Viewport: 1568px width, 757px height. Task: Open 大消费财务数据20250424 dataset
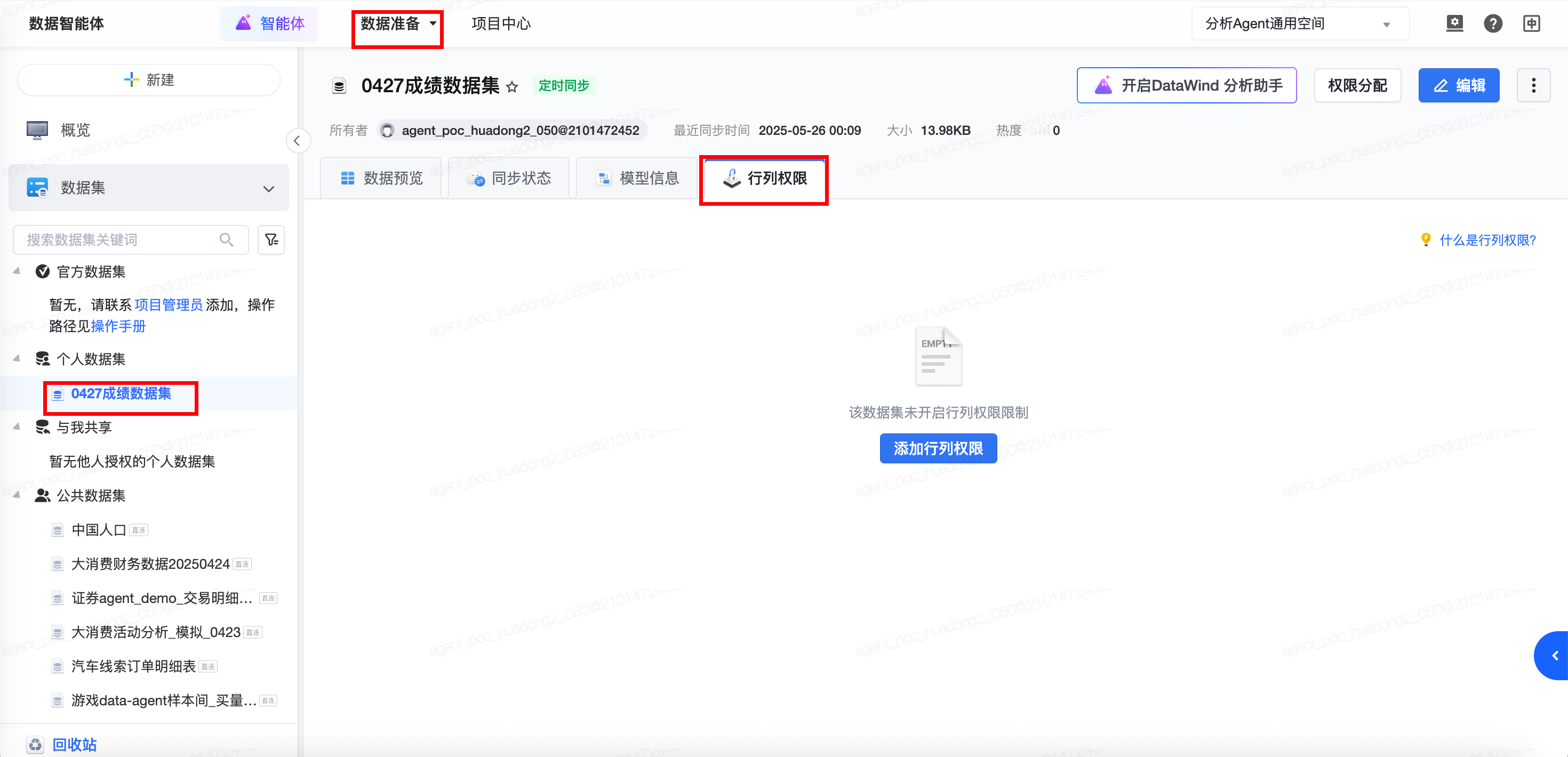[x=150, y=564]
